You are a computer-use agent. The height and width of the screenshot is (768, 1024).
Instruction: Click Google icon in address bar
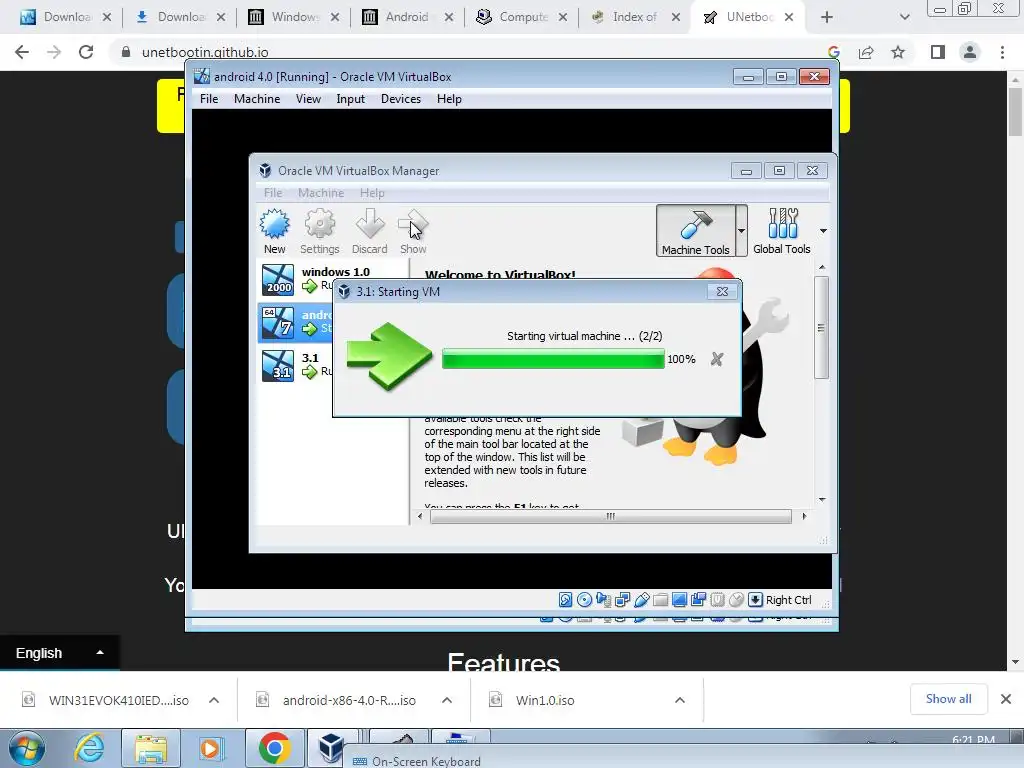[x=833, y=52]
